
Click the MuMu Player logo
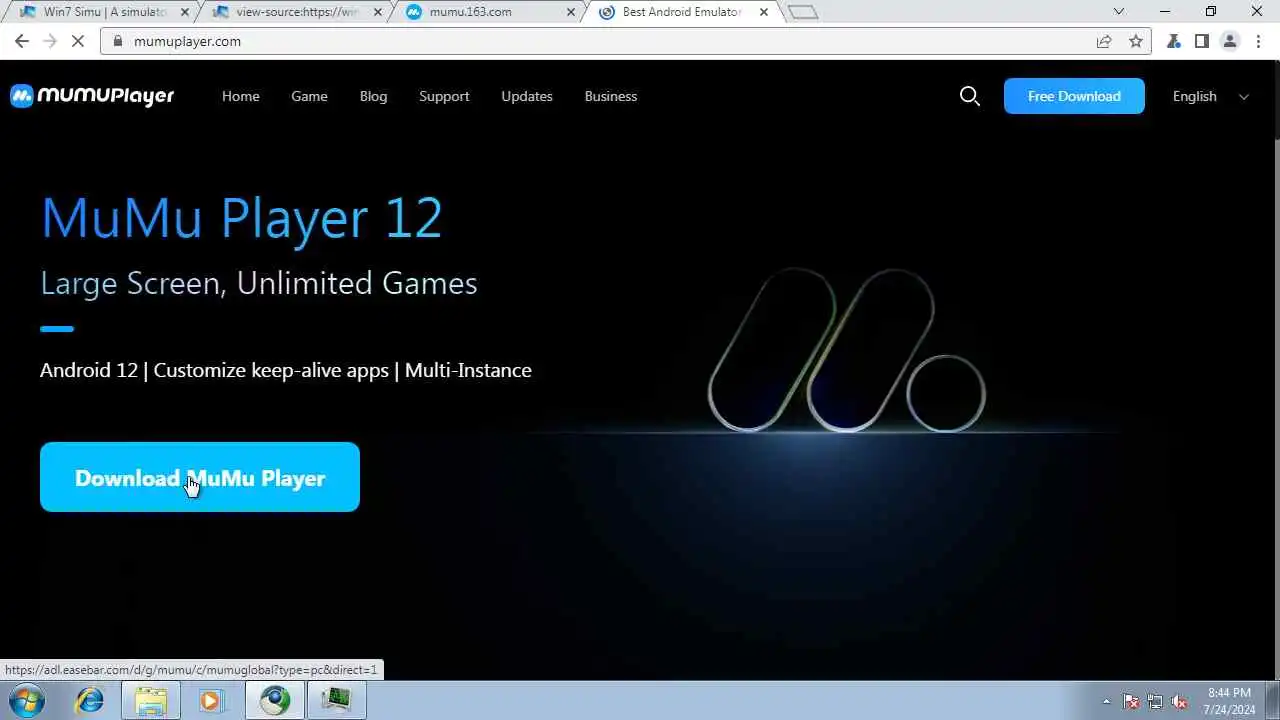click(x=92, y=96)
